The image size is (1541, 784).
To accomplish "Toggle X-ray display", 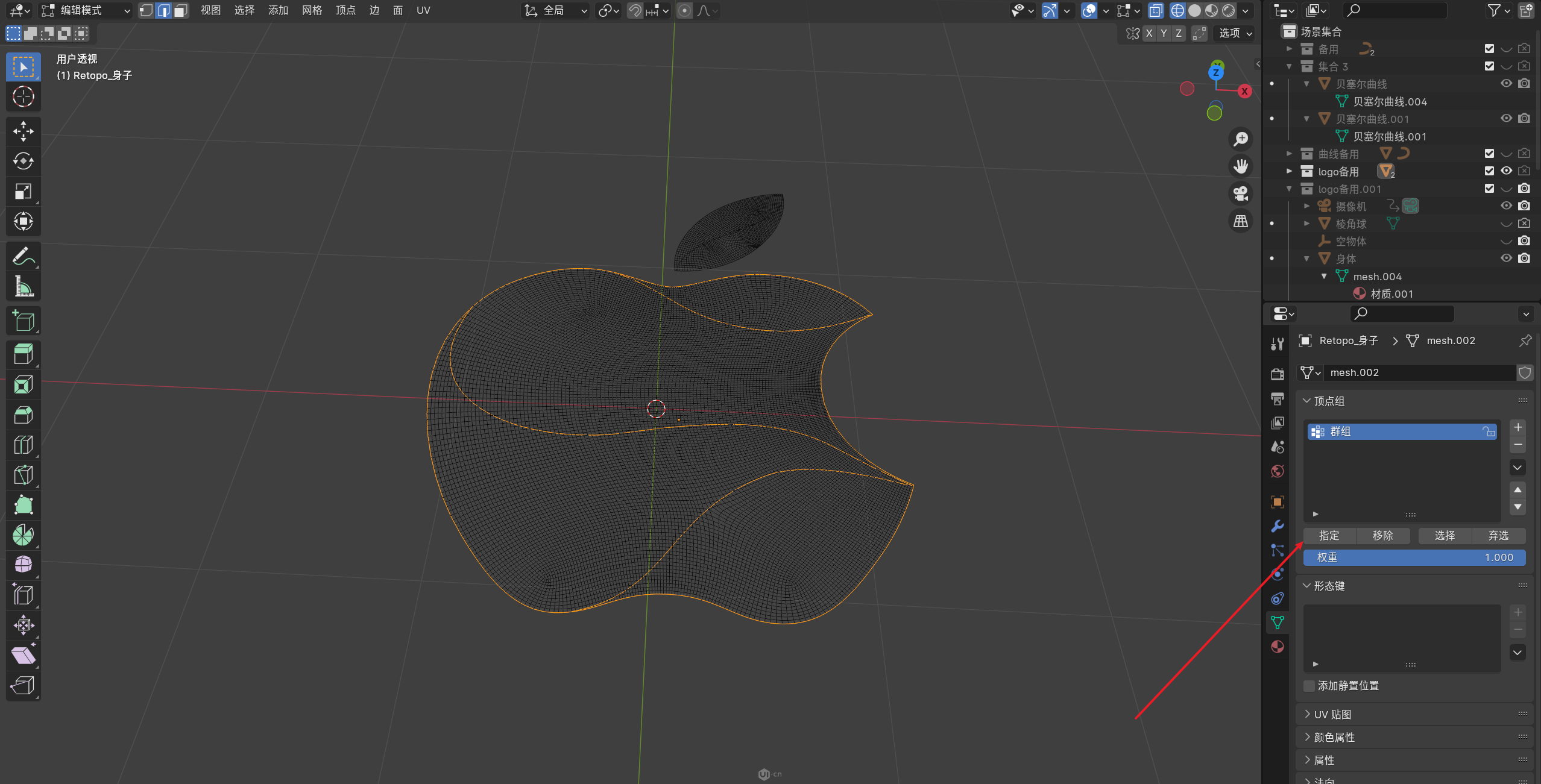I will tap(1155, 10).
